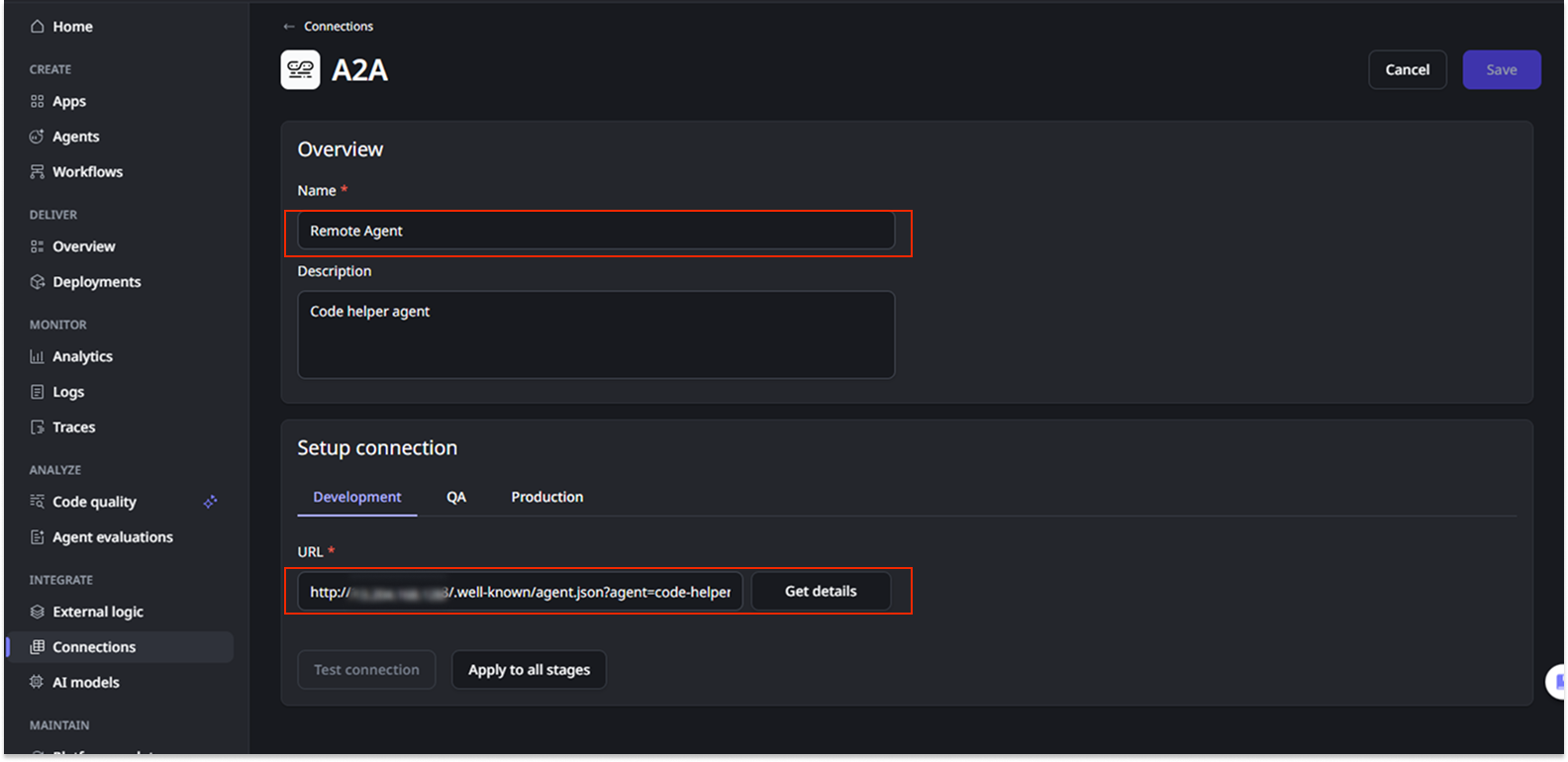The image size is (1568, 762).
Task: Click the Analytics chart icon
Action: click(38, 356)
